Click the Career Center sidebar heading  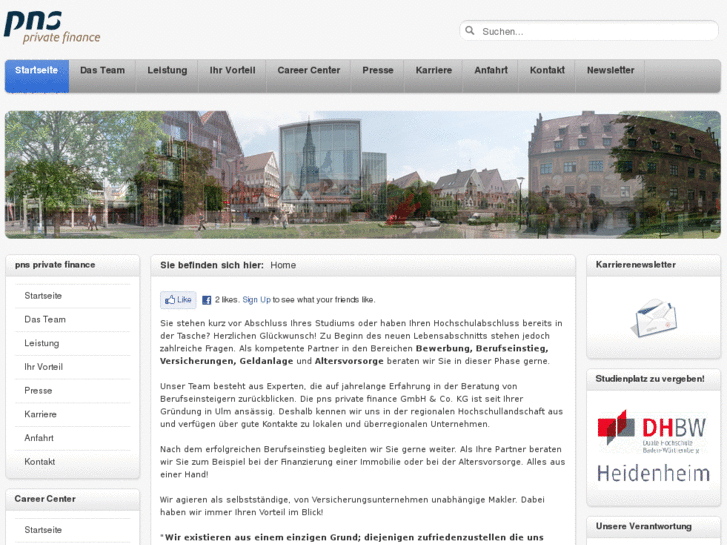(45, 499)
